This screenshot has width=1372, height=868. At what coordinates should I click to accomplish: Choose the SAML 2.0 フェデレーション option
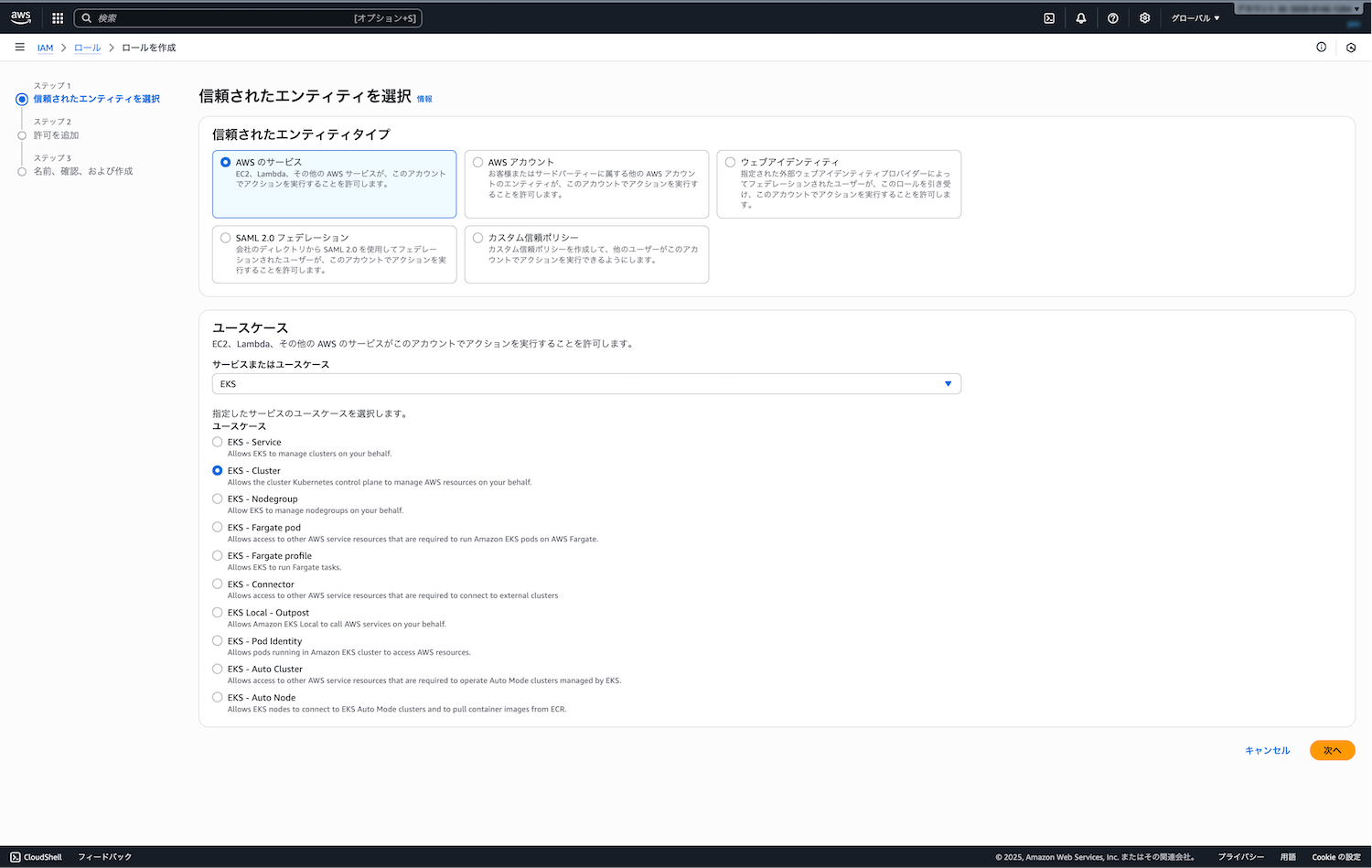click(226, 238)
